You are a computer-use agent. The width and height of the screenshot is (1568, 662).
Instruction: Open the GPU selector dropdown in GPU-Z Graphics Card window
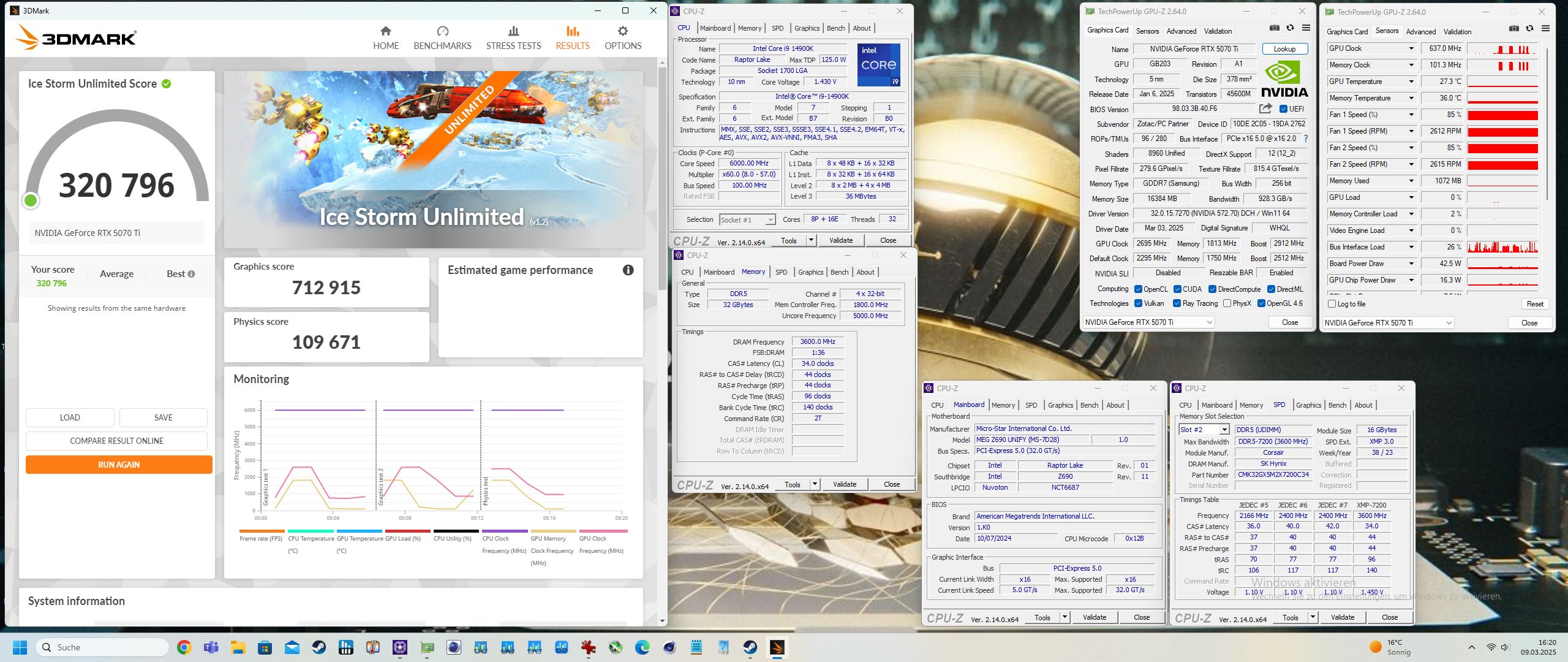(1148, 322)
